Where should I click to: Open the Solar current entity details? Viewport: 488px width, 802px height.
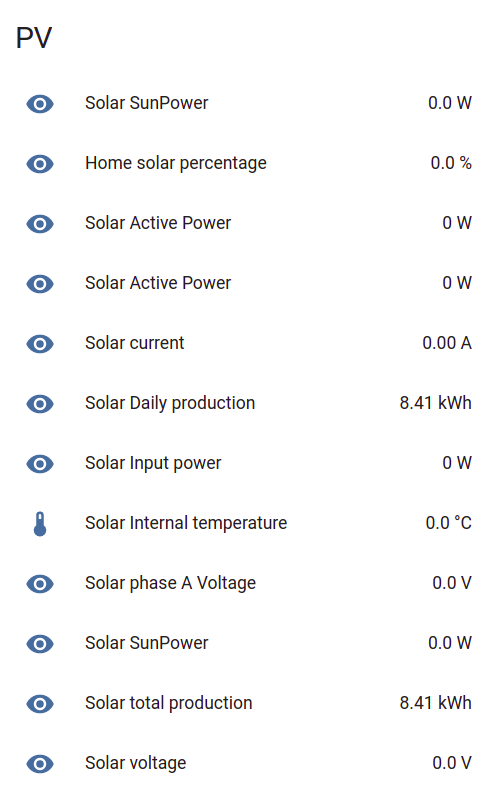(135, 343)
